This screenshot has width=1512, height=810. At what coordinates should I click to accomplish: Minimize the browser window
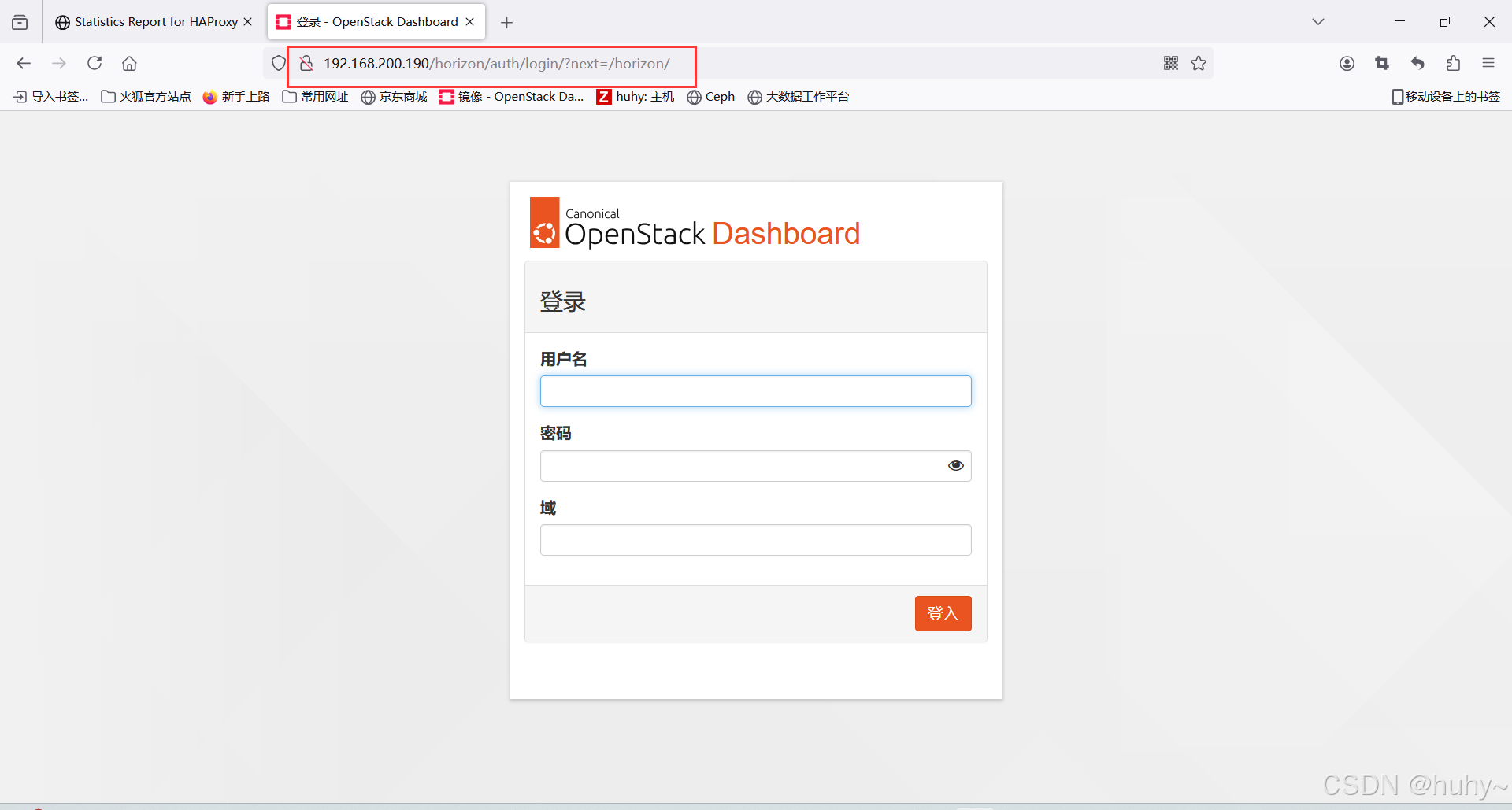point(1400,22)
